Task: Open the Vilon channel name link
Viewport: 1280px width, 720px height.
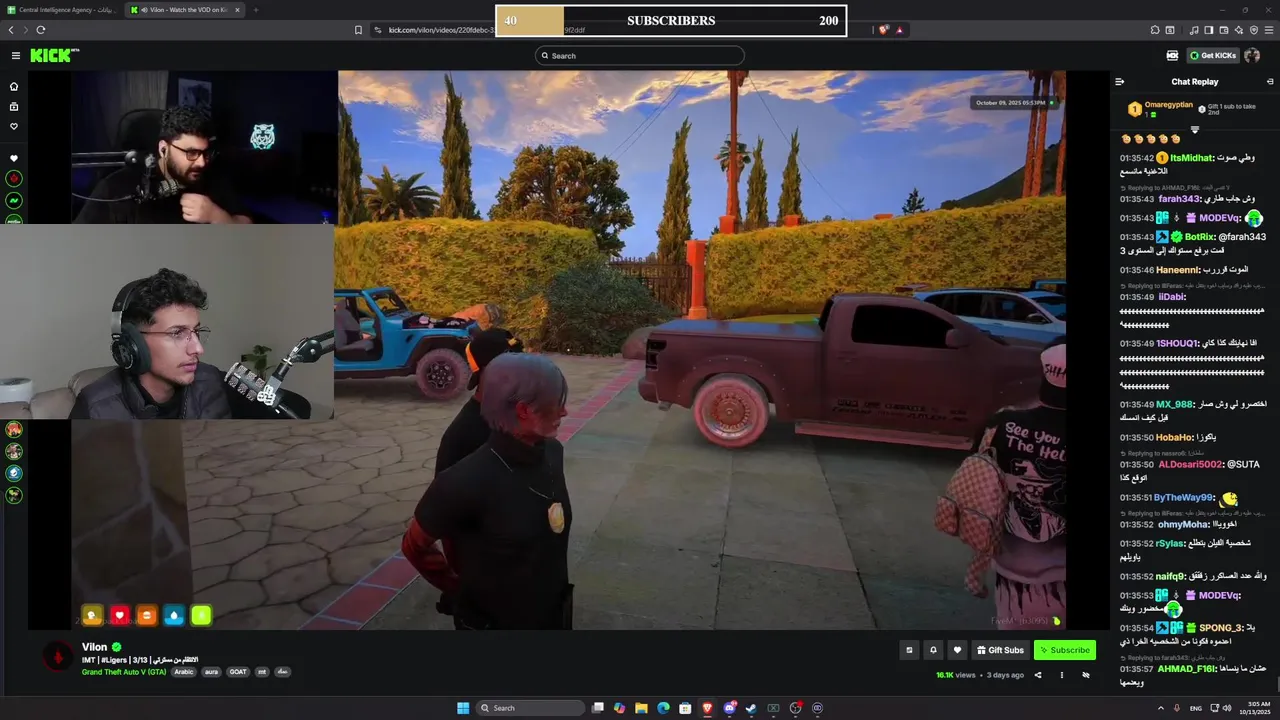Action: click(x=94, y=647)
